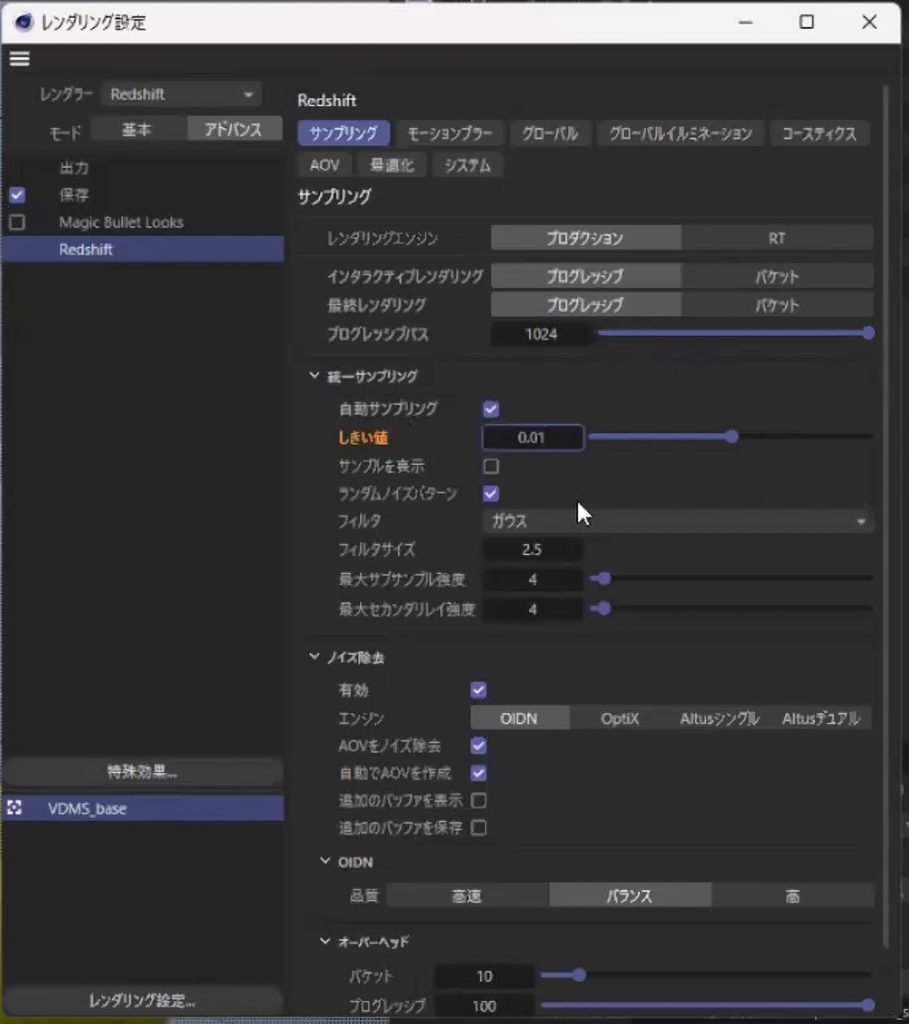Viewport: 909px width, 1024px height.
Task: Click the レンダリング設定... button
Action: point(142,1000)
